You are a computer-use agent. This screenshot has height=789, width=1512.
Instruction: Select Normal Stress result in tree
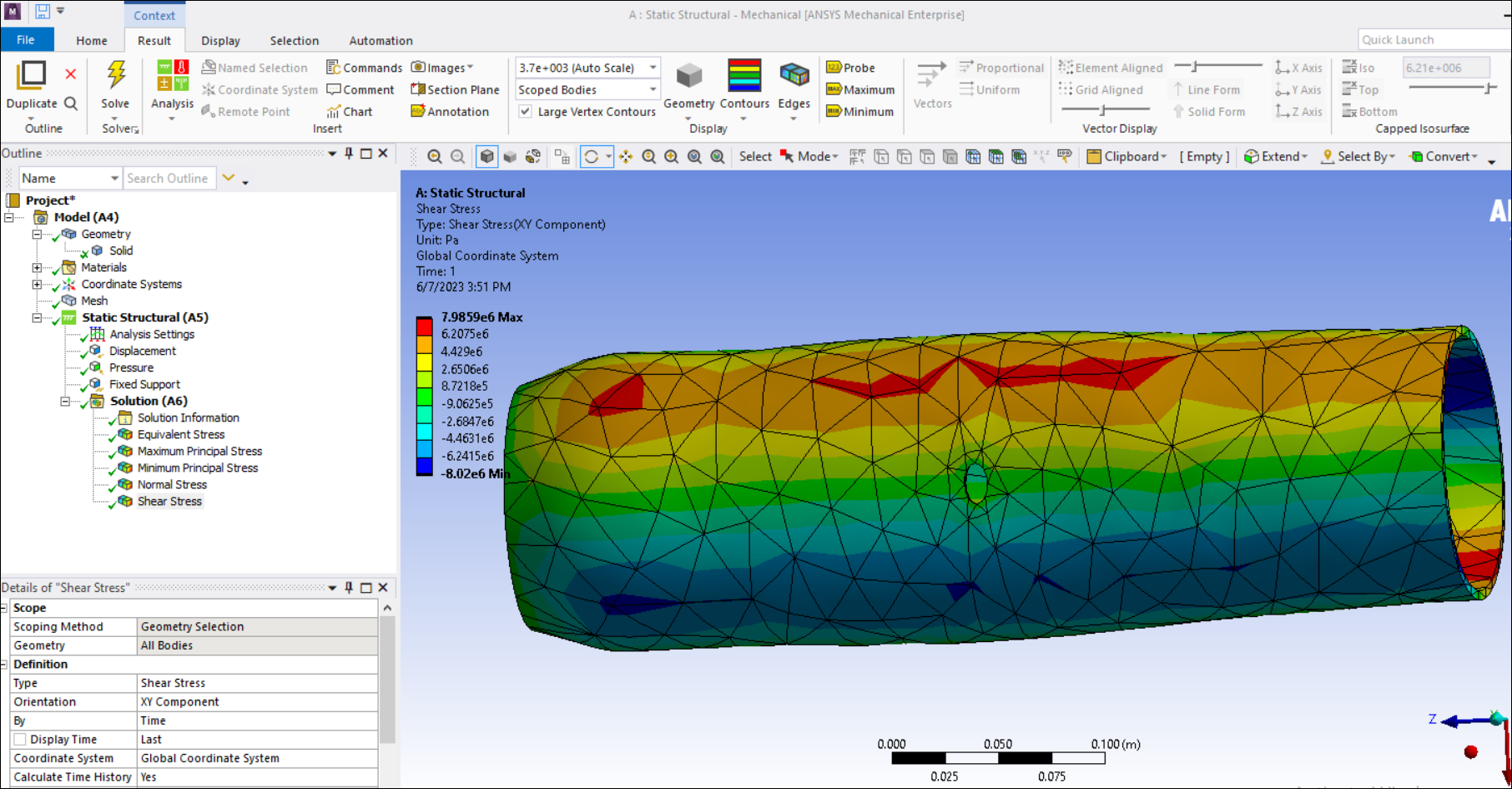172,484
